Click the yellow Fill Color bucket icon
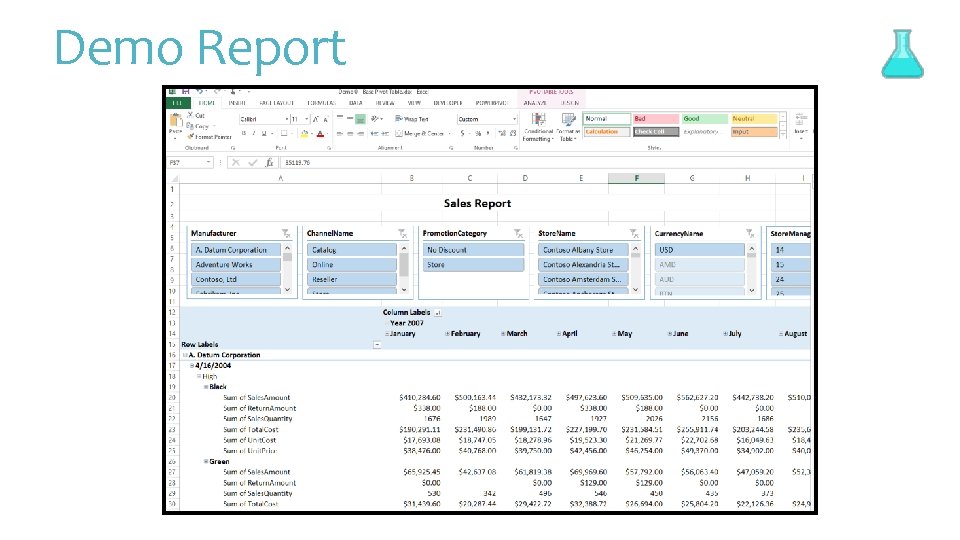Viewport: 960px width, 540px height. (x=304, y=133)
